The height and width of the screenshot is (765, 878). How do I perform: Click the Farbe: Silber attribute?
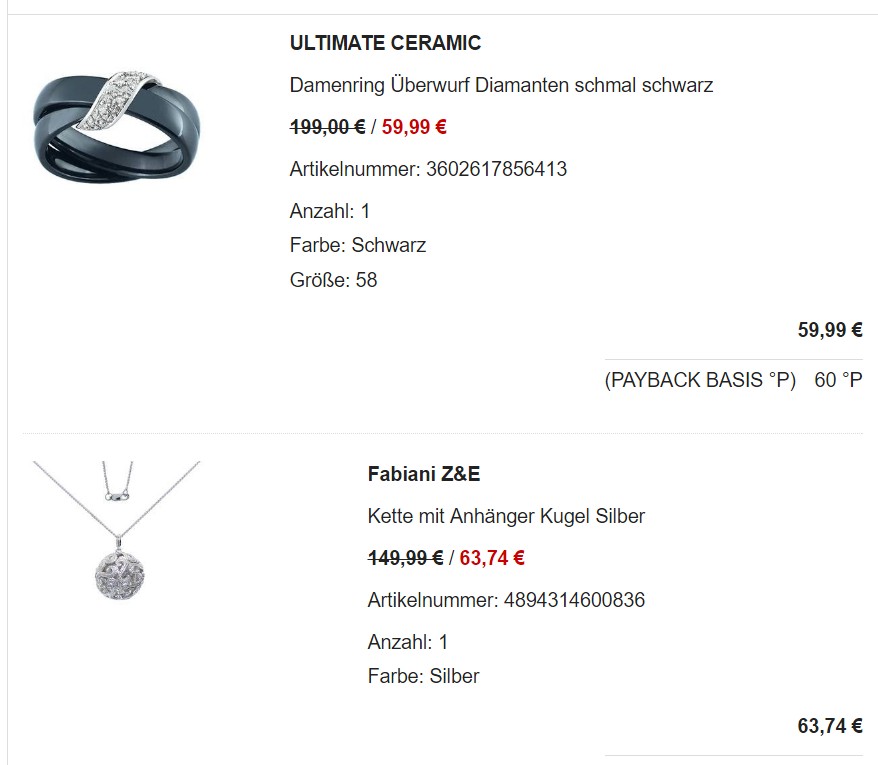(x=424, y=676)
